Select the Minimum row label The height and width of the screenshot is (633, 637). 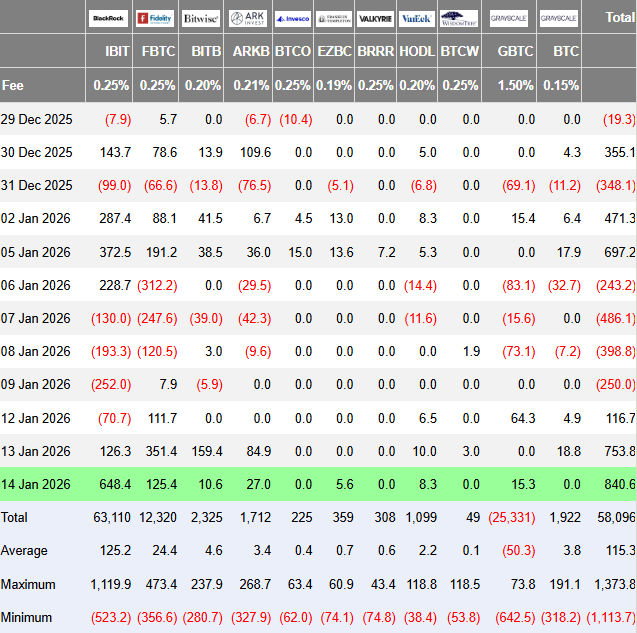(28, 617)
